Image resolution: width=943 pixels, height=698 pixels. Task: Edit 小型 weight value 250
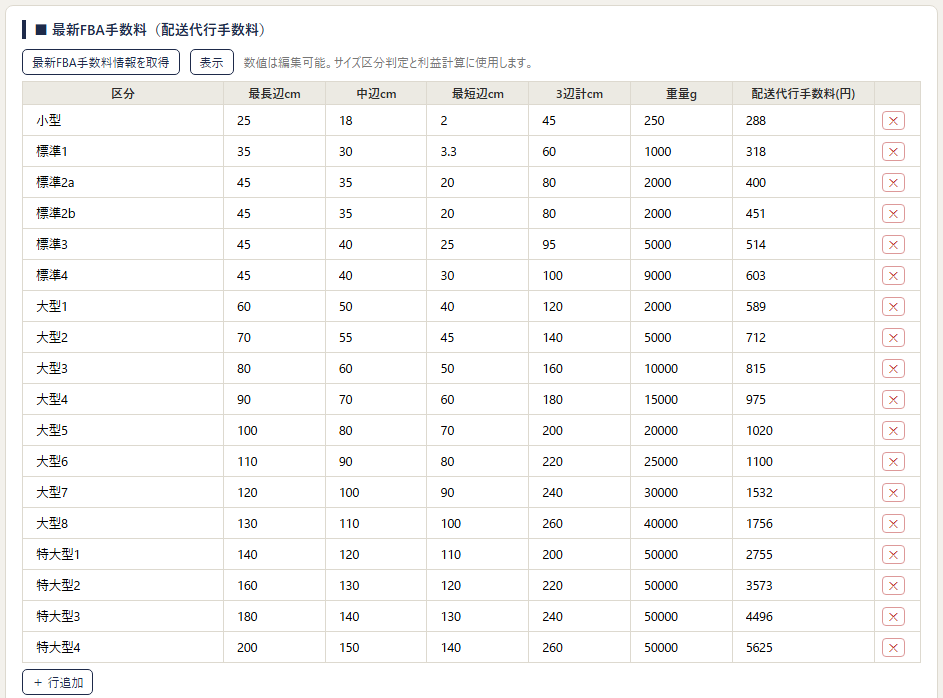pyautogui.click(x=681, y=121)
